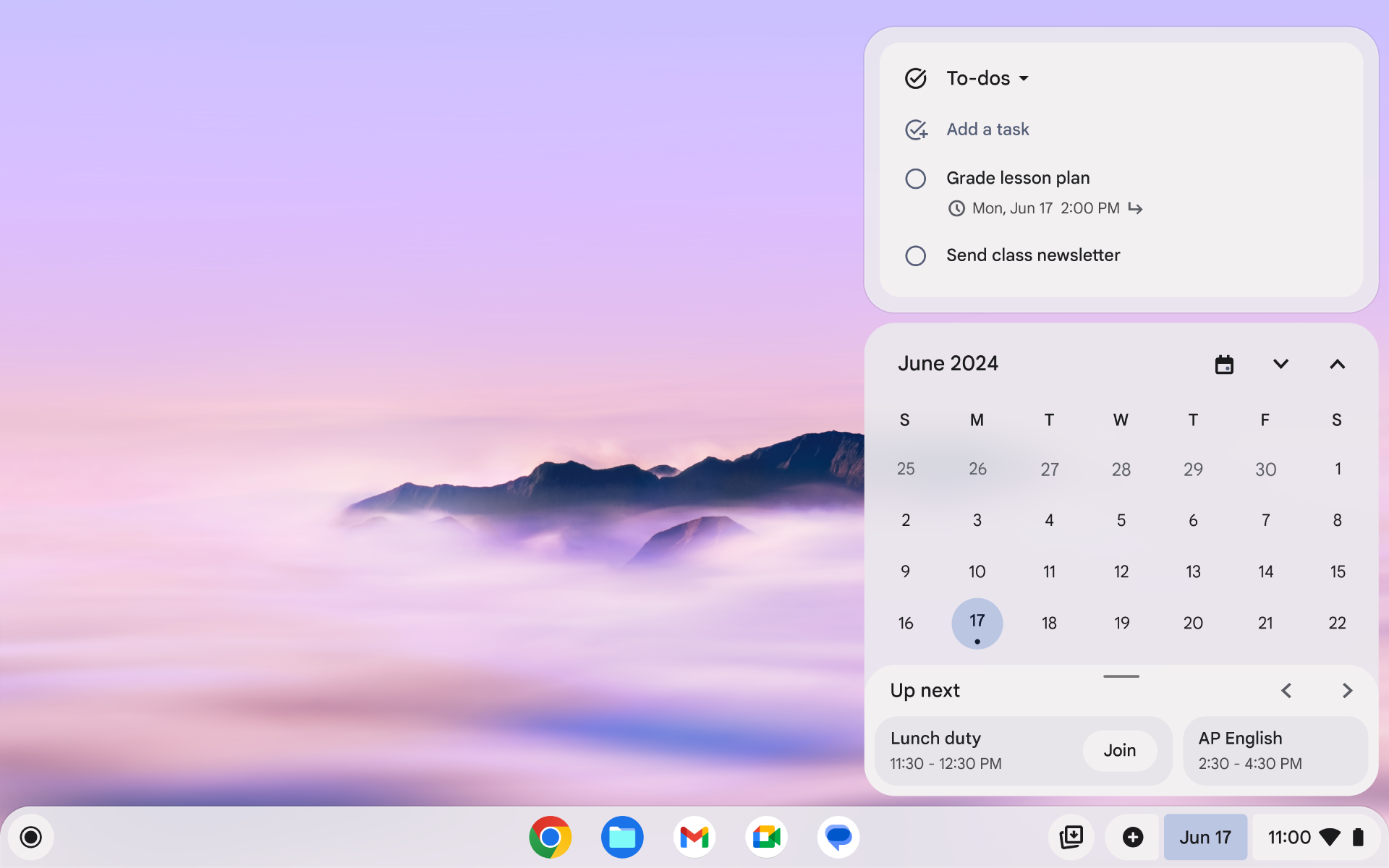Select June 20 on the calendar
The image size is (1389, 868).
[1193, 623]
